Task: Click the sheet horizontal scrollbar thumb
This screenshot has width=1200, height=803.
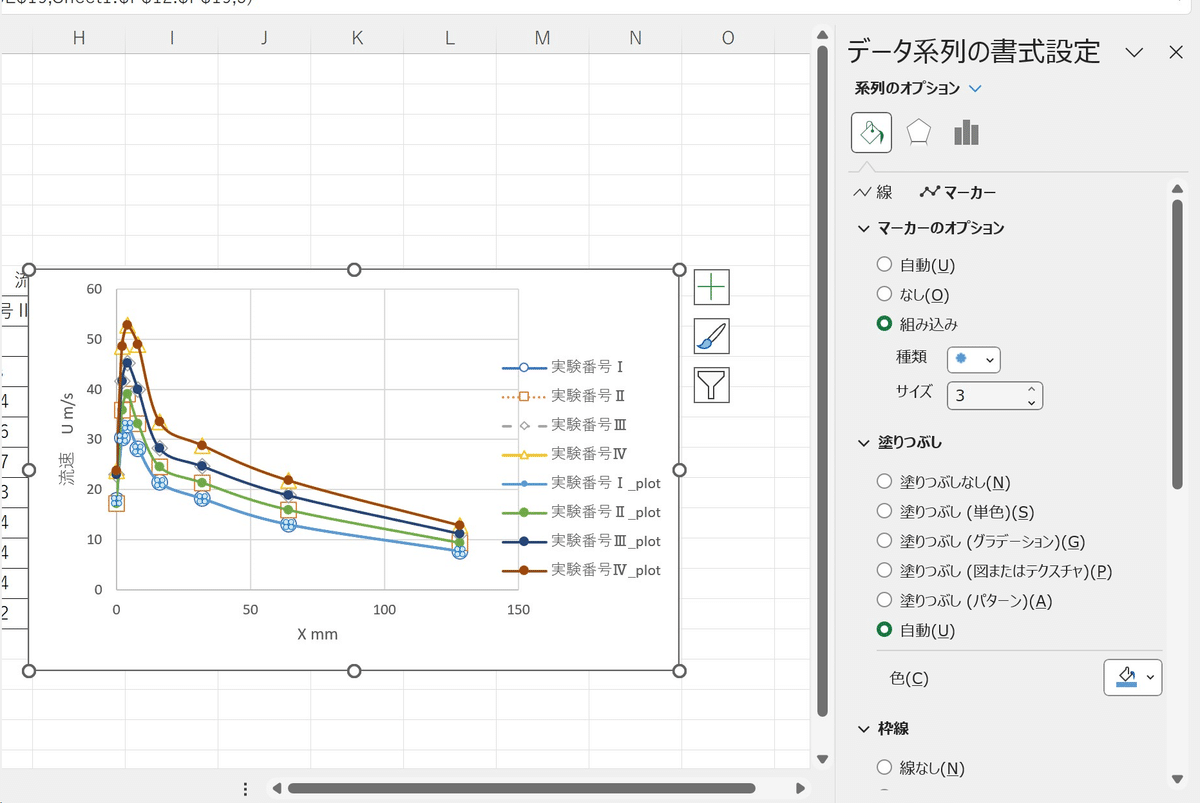Action: point(521,788)
